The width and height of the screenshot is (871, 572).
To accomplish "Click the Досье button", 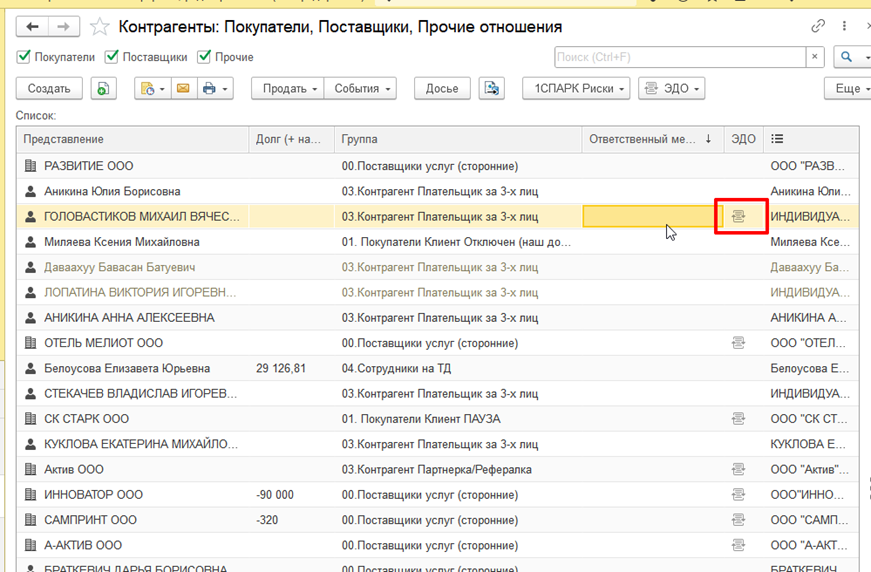I will [x=442, y=88].
